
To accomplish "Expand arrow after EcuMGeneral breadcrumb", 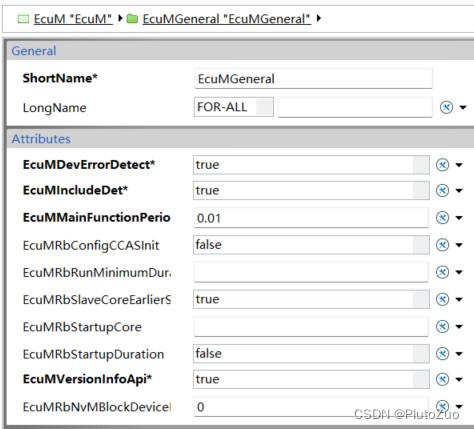I will click(319, 18).
